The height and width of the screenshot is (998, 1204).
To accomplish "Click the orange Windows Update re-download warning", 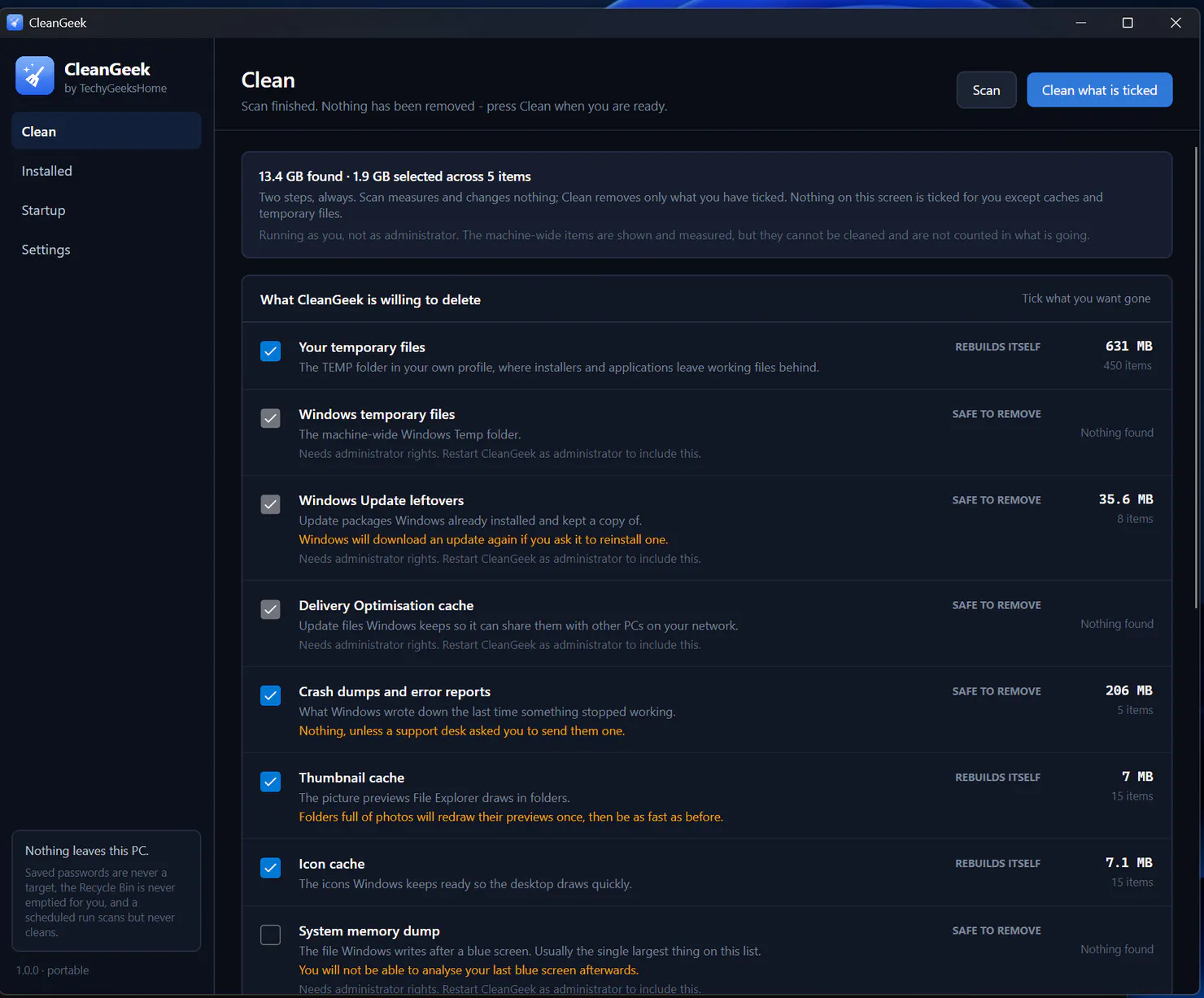I will (x=483, y=539).
